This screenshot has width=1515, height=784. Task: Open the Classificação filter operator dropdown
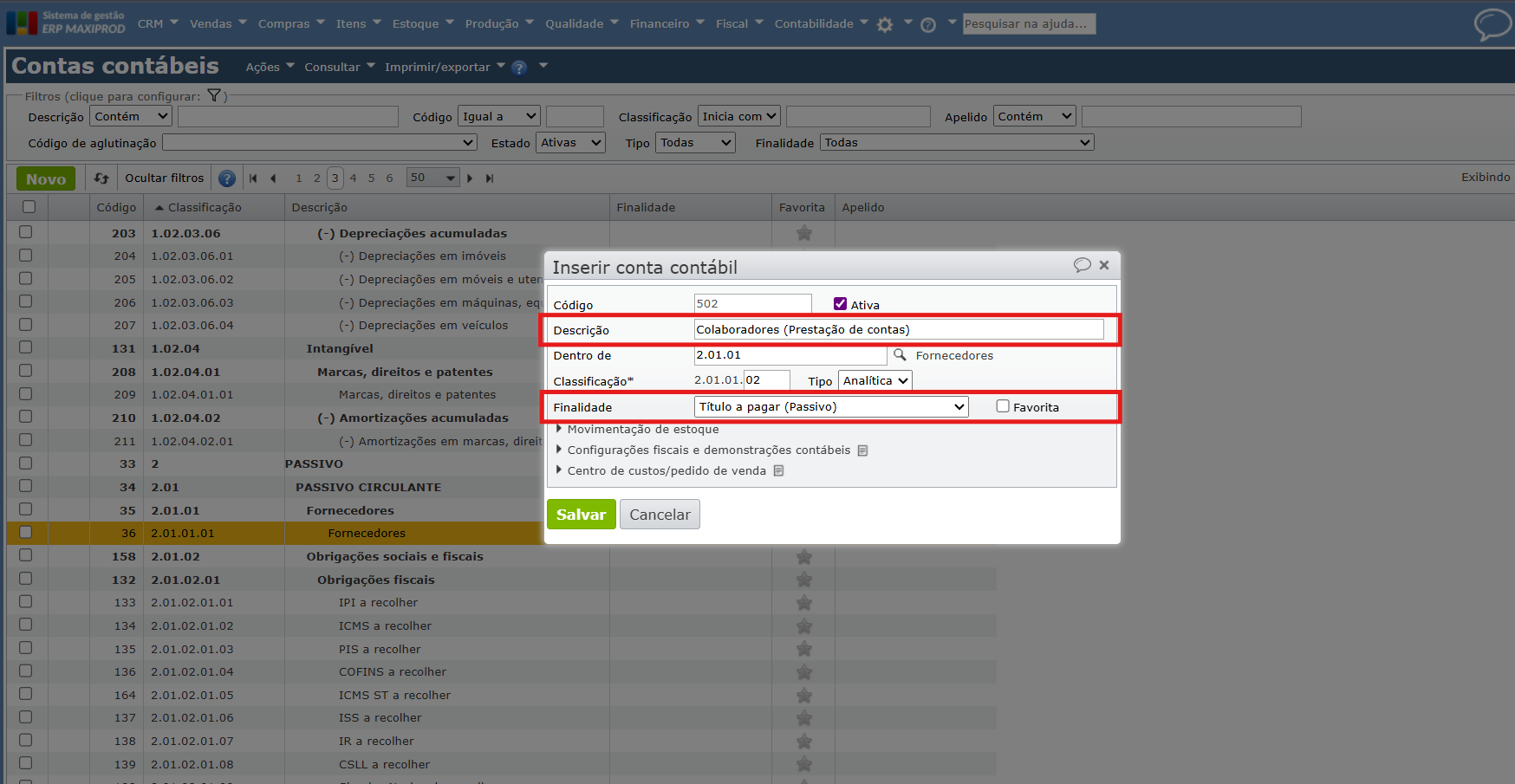739,117
